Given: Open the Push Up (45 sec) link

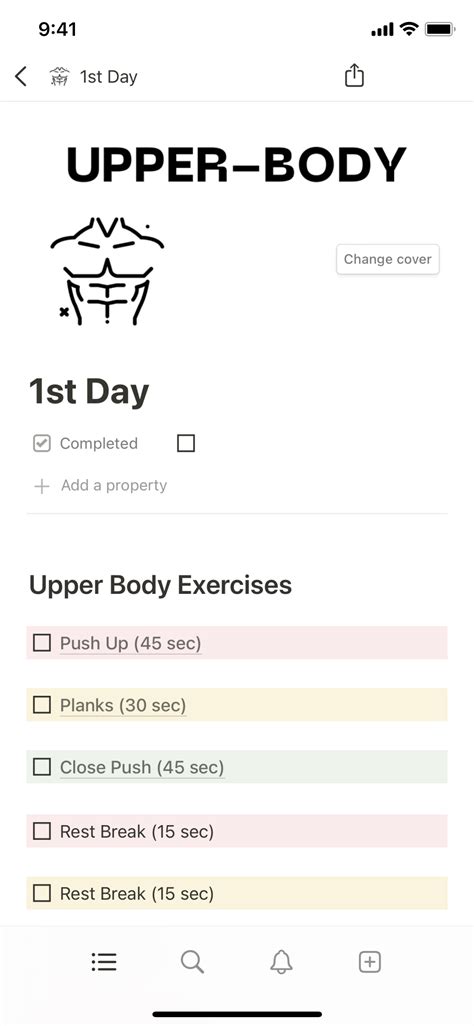Looking at the screenshot, I should (130, 643).
